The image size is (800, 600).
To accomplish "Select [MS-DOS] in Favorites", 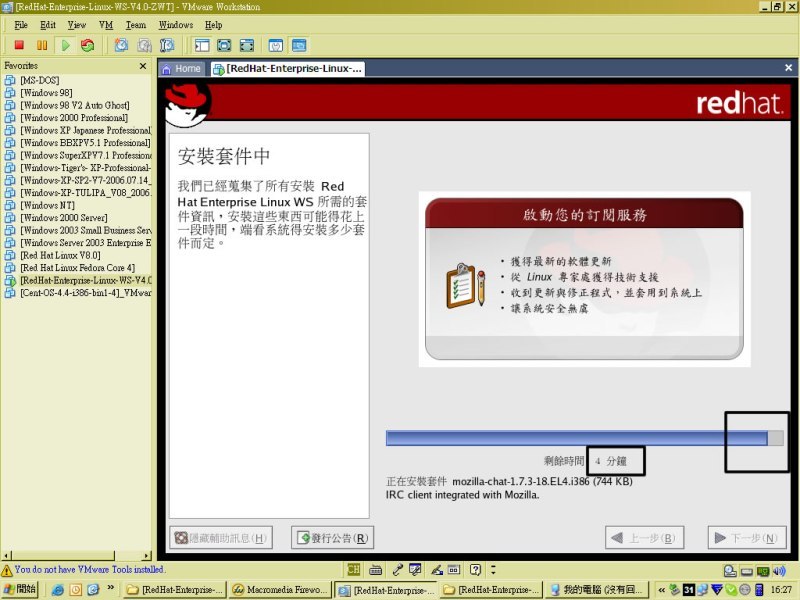I will [x=39, y=80].
